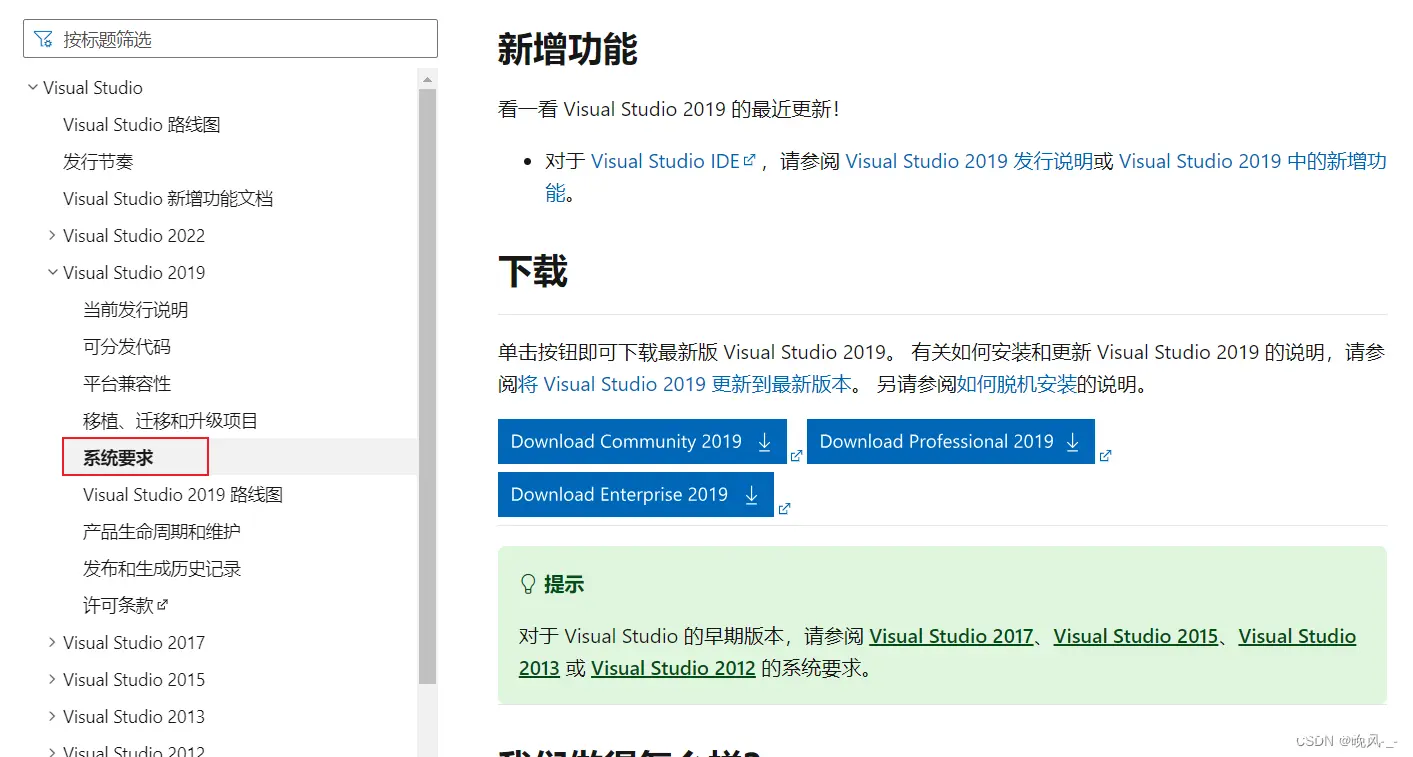Open the Visual Studio IDE link
The height and width of the screenshot is (757, 1413).
pyautogui.click(x=665, y=161)
